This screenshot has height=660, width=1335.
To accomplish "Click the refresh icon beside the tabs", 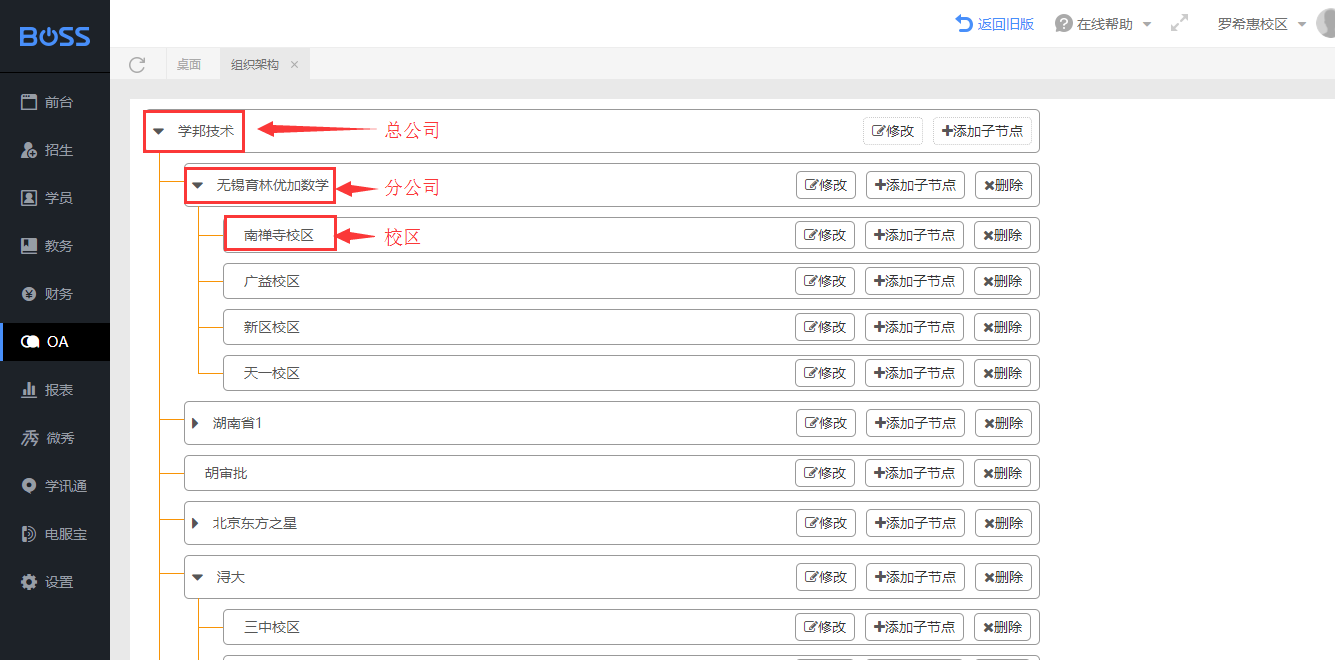I will (x=137, y=65).
